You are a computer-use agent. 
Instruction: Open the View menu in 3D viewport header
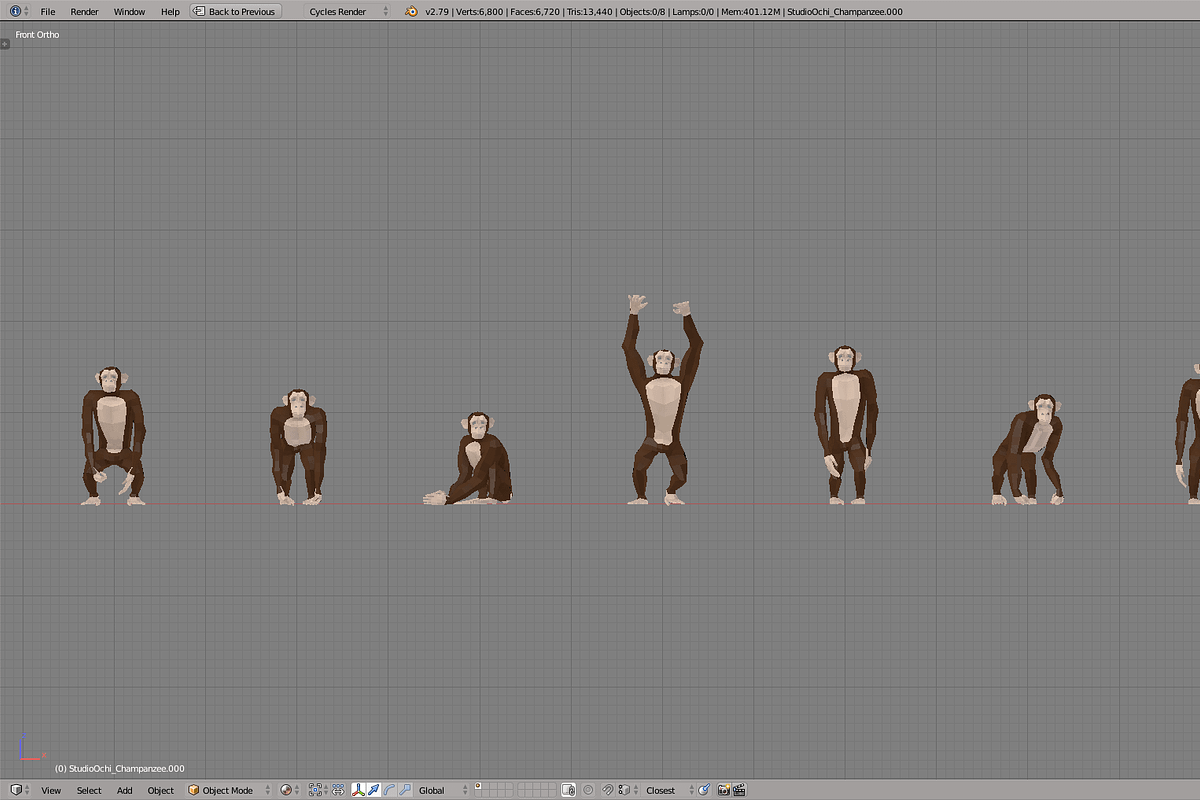point(51,790)
